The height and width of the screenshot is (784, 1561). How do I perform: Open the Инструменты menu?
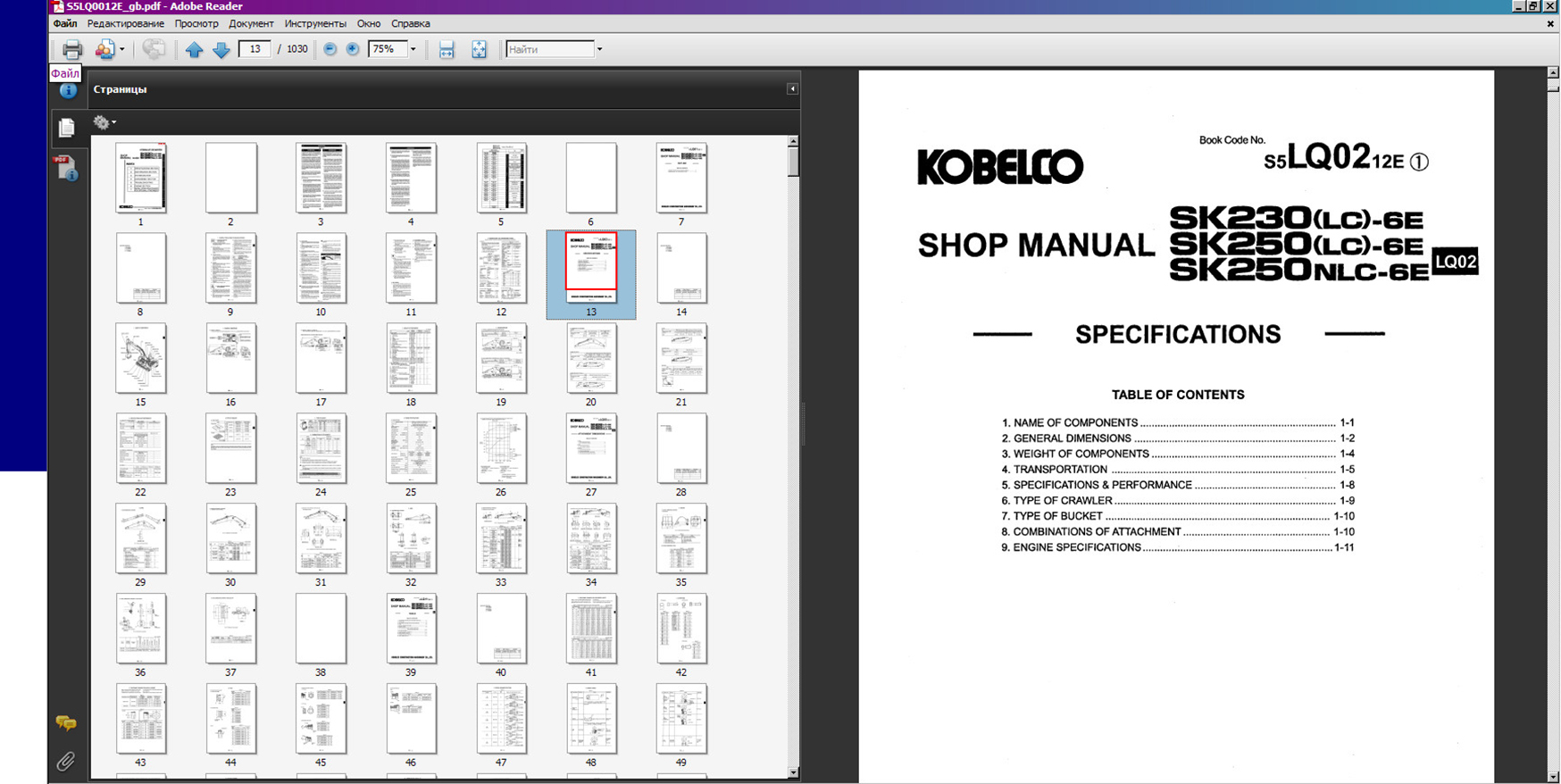tap(314, 23)
